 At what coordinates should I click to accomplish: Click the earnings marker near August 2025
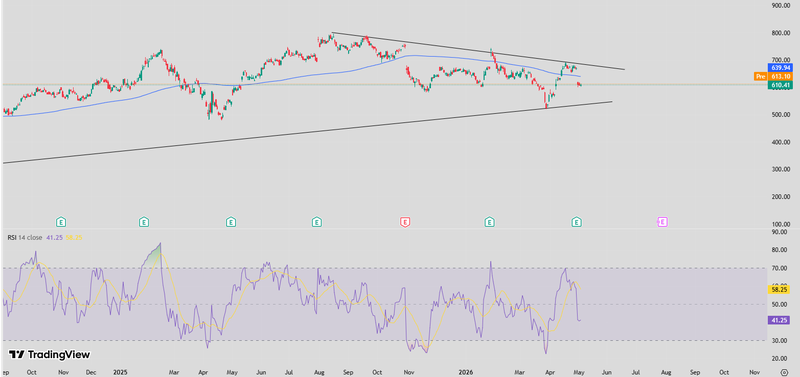pyautogui.click(x=317, y=222)
